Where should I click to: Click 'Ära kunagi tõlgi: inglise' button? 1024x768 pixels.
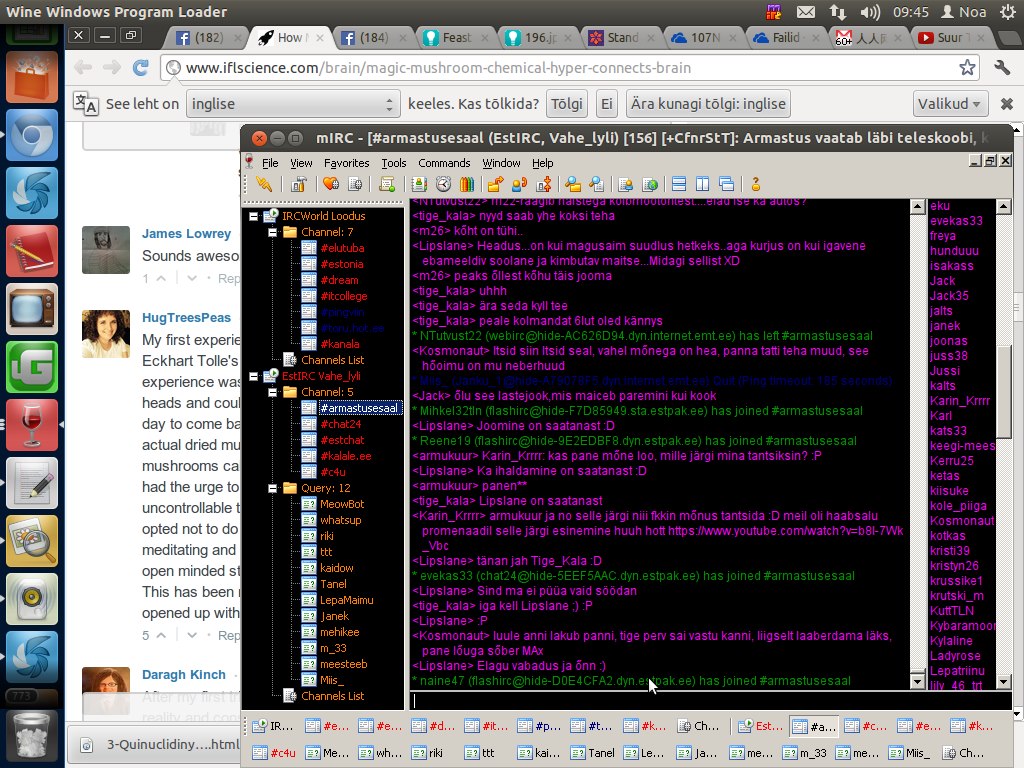coord(708,104)
